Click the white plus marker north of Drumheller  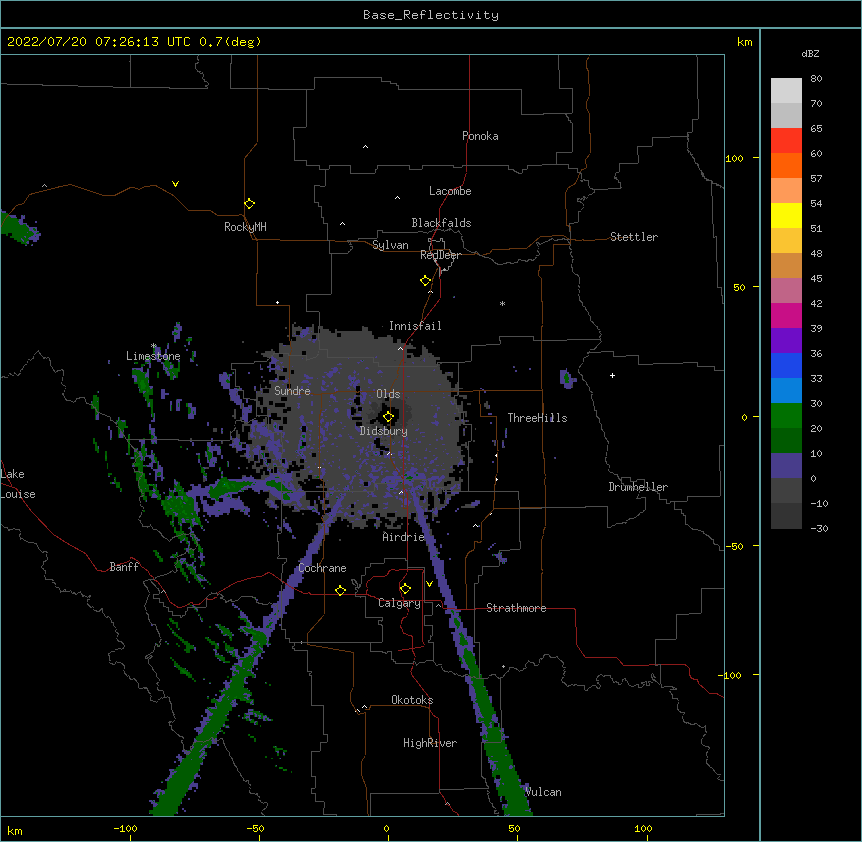tap(612, 375)
